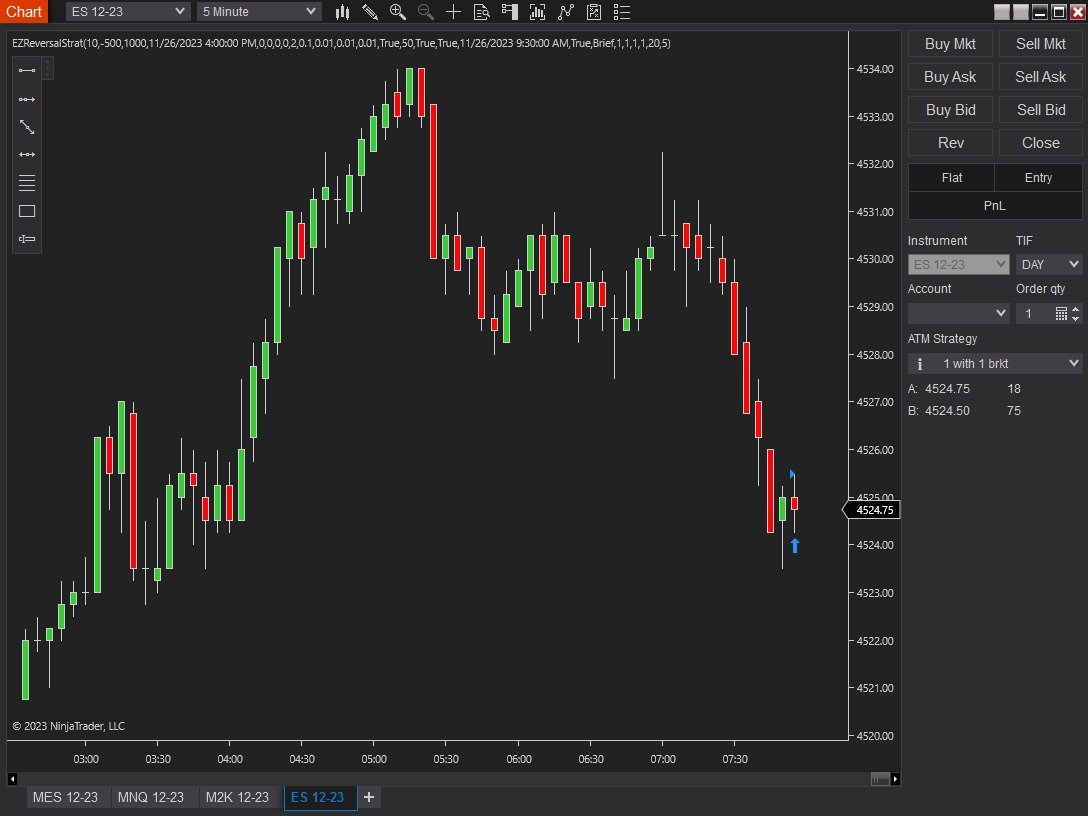
Task: Click the Buy Bid button
Action: click(950, 110)
